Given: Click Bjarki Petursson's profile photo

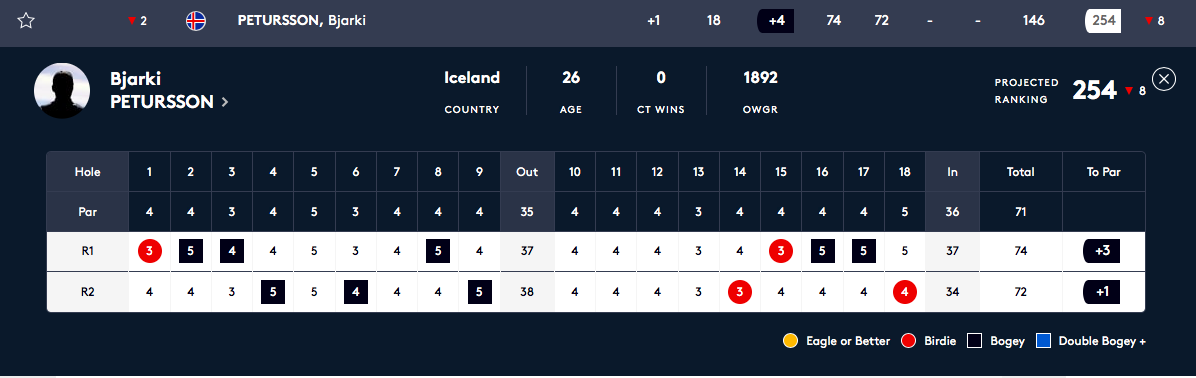Looking at the screenshot, I should point(63,91).
